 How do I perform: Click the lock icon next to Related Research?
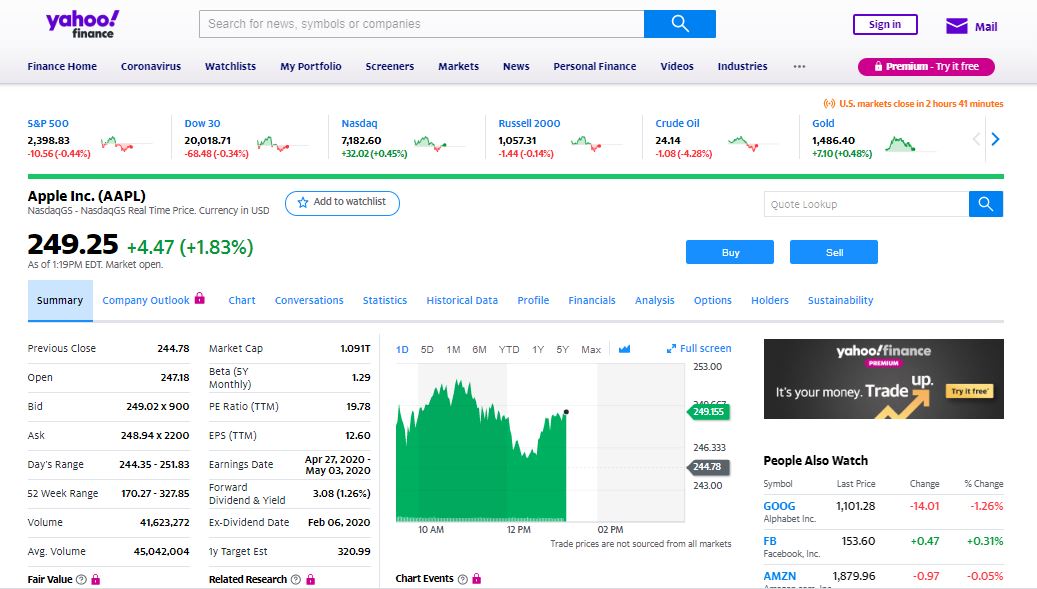[311, 579]
